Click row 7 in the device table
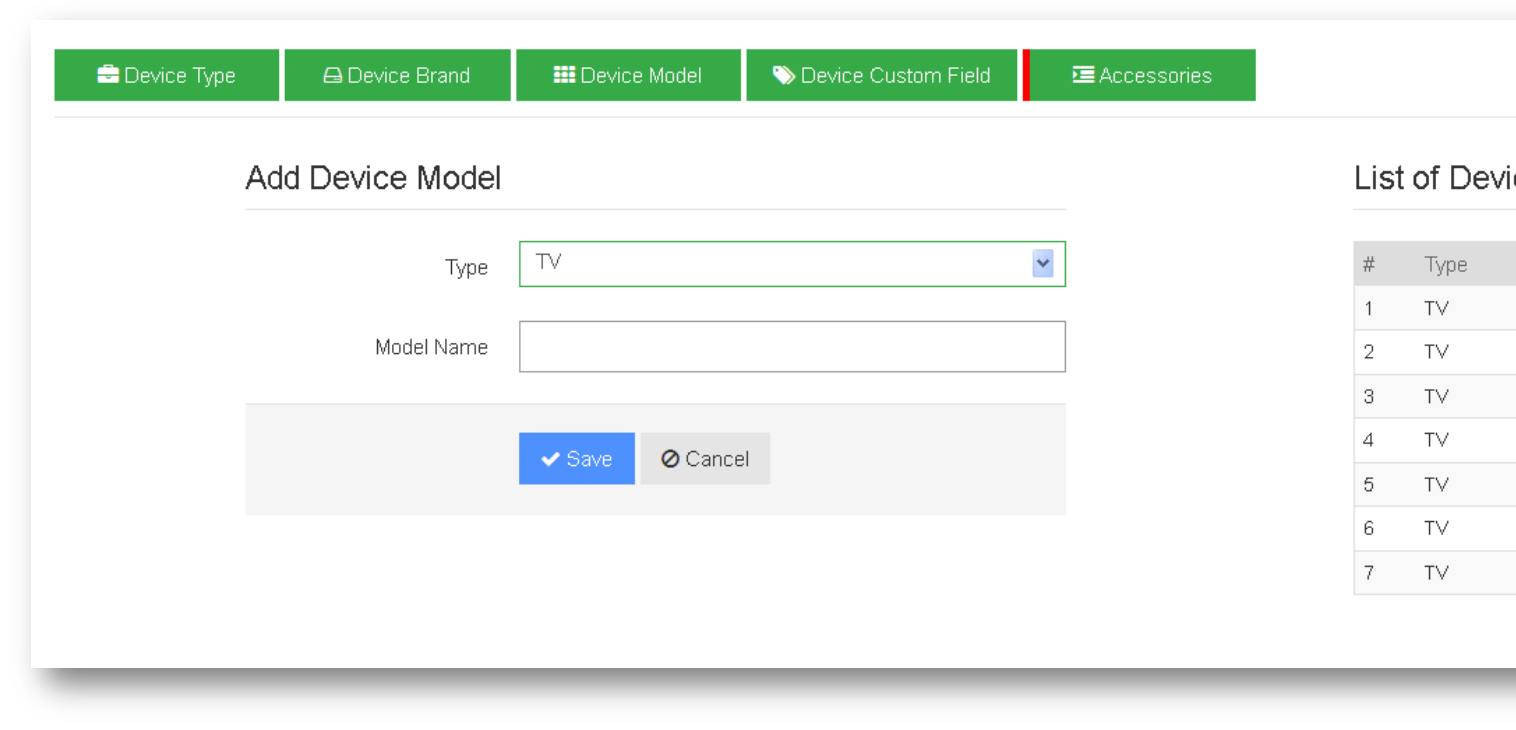This screenshot has height=730, width=1516. [x=1436, y=573]
